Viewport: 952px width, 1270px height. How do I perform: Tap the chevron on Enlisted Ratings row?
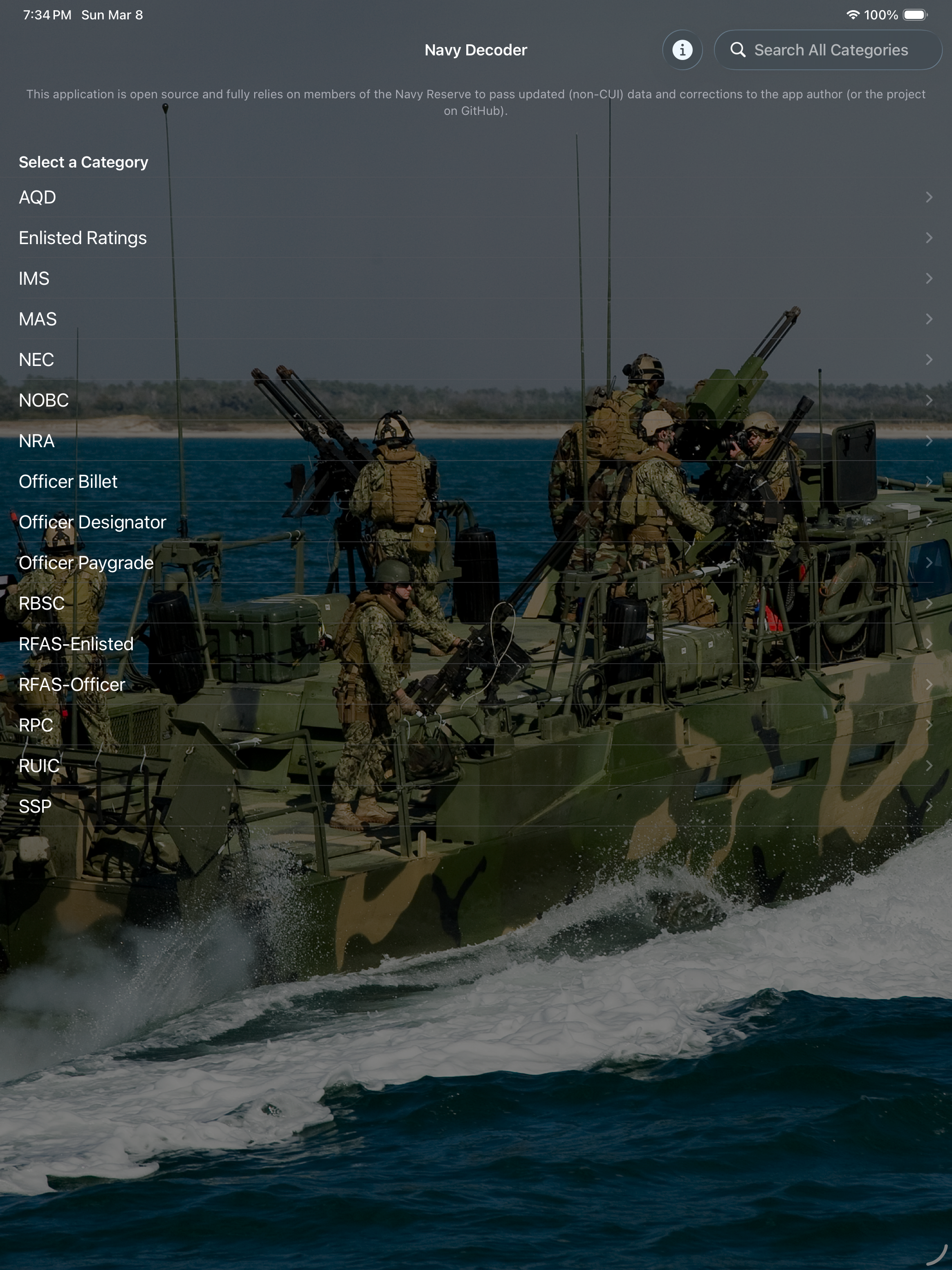(x=929, y=238)
